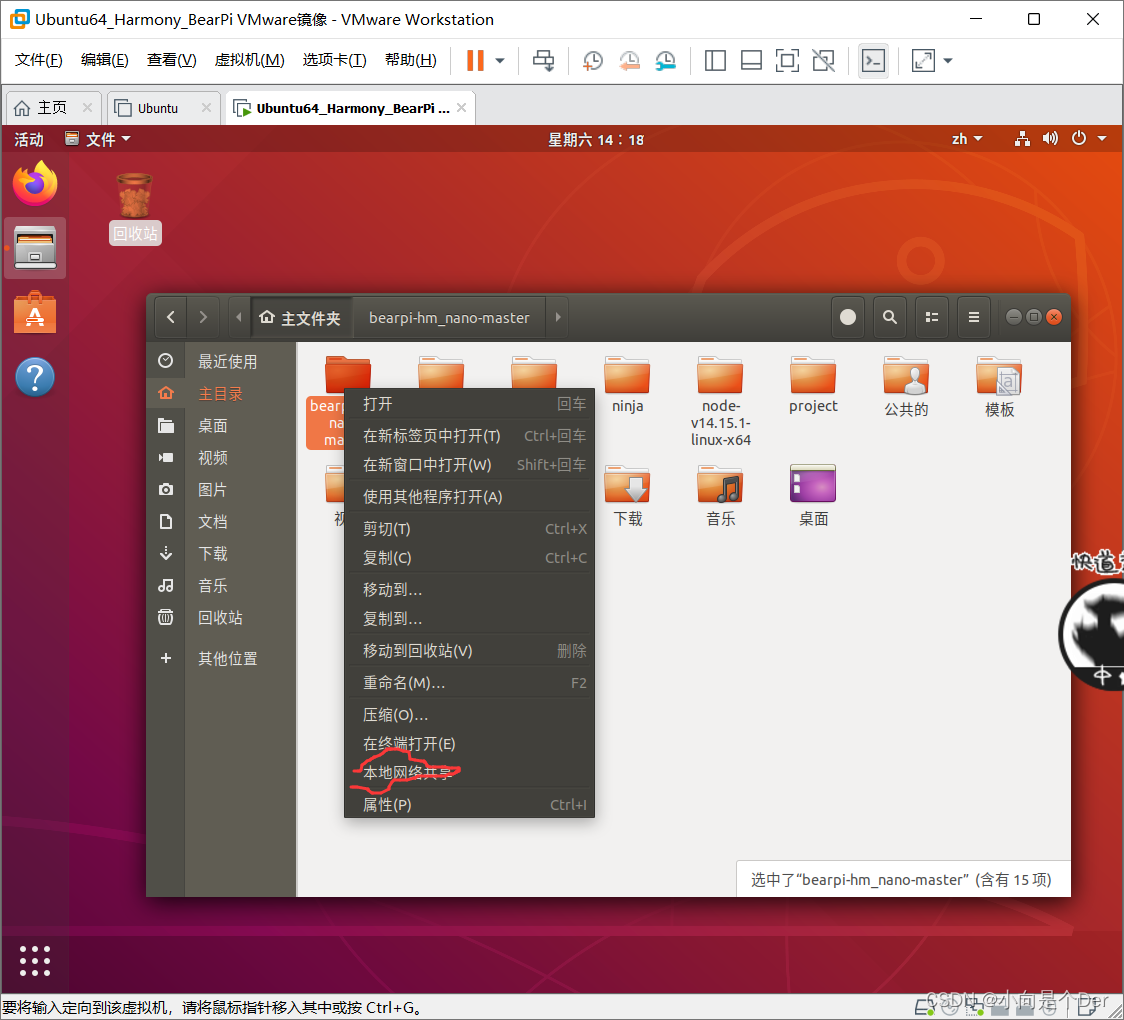Toggle Ubuntu Software in the dock
Image resolution: width=1124 pixels, height=1020 pixels.
(35, 312)
